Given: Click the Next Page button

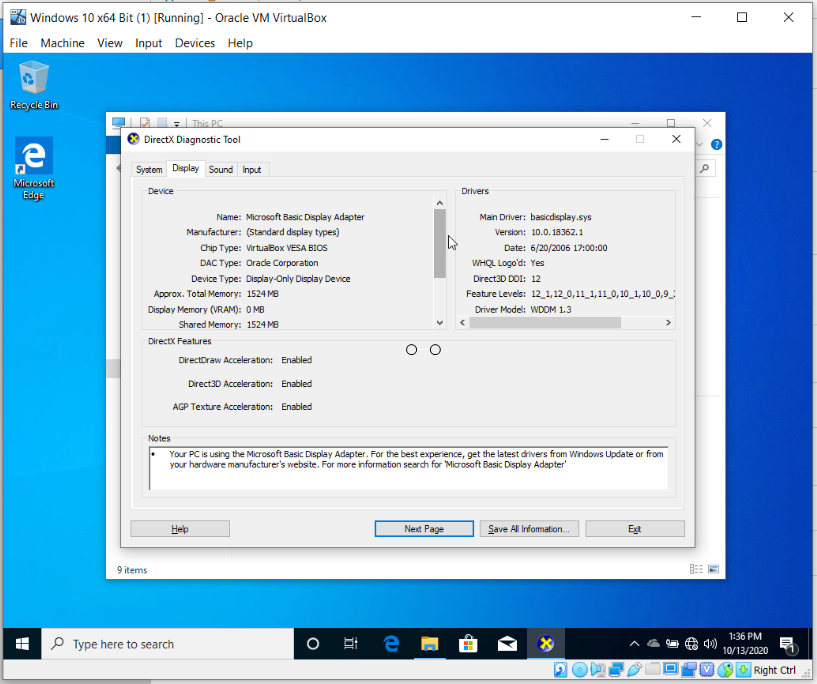Looking at the screenshot, I should [x=424, y=528].
